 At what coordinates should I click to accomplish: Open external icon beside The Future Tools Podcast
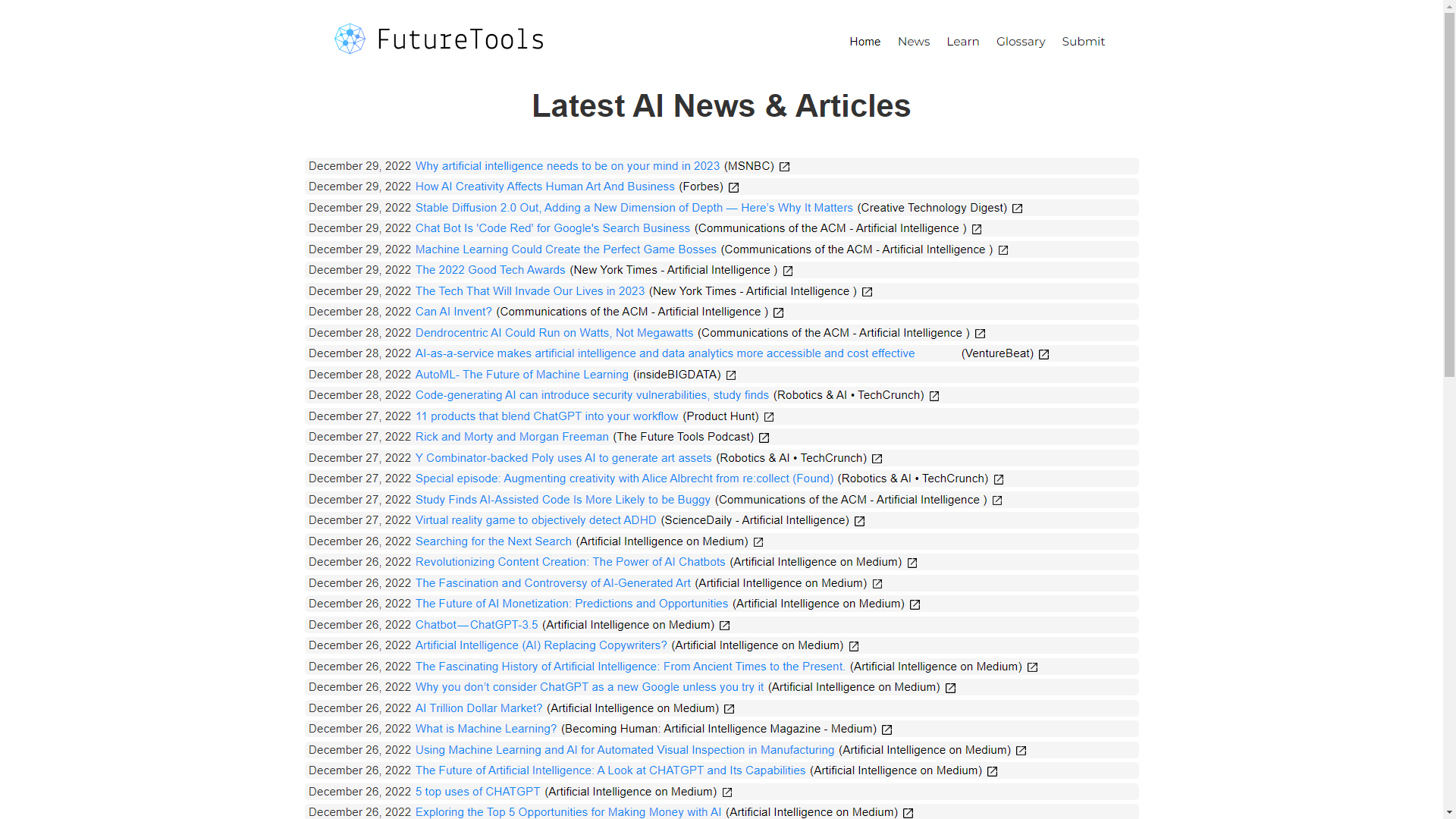click(764, 438)
